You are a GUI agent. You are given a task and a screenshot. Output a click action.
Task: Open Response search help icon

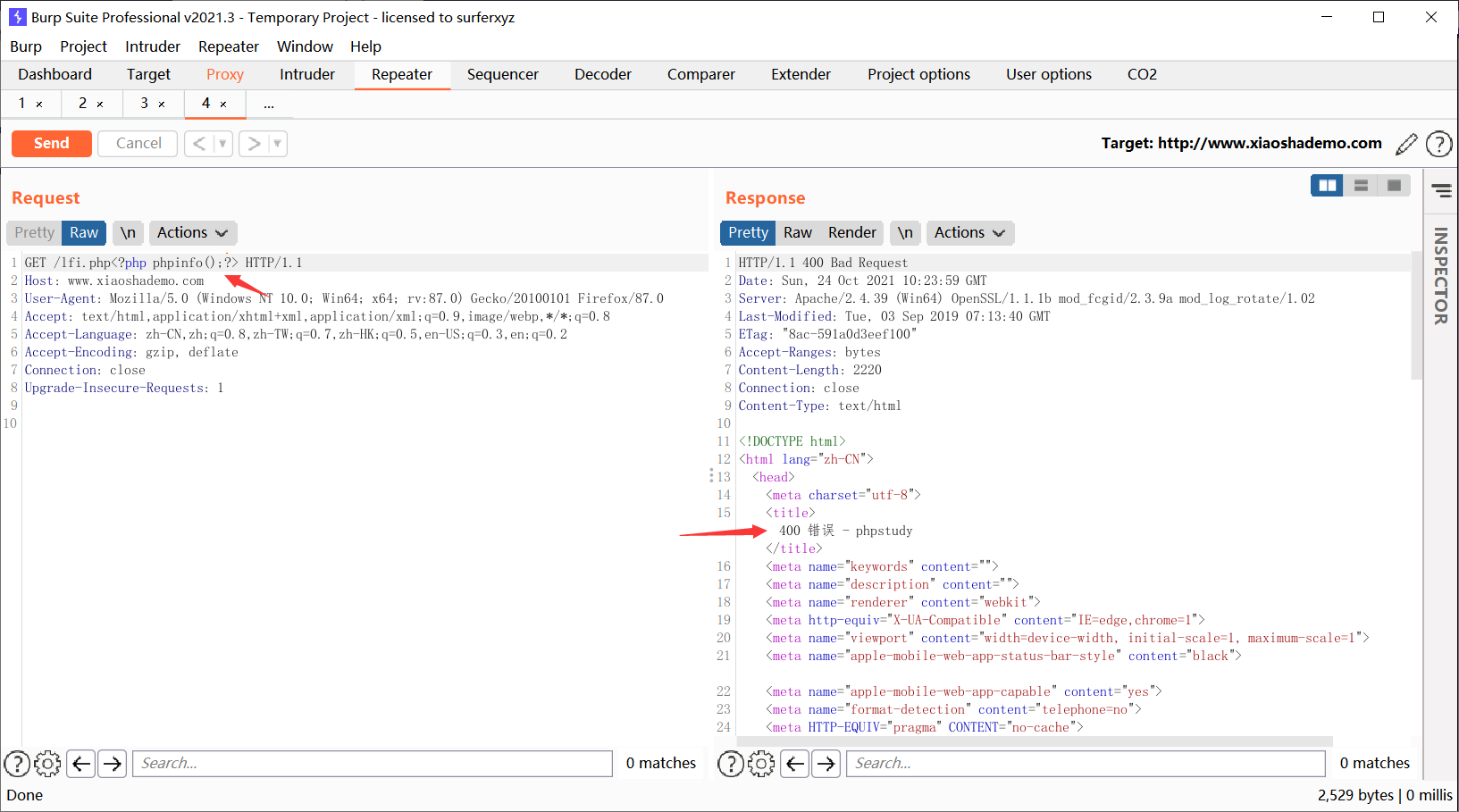(x=731, y=764)
